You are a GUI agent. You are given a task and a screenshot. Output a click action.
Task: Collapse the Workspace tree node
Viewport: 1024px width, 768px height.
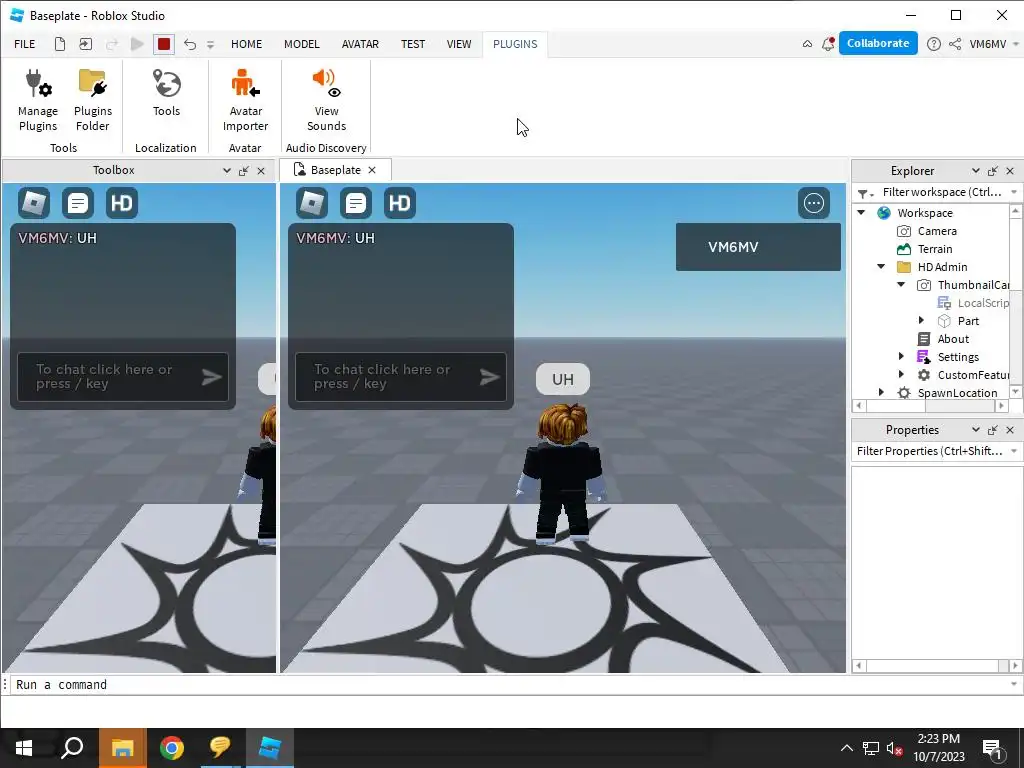tap(861, 212)
